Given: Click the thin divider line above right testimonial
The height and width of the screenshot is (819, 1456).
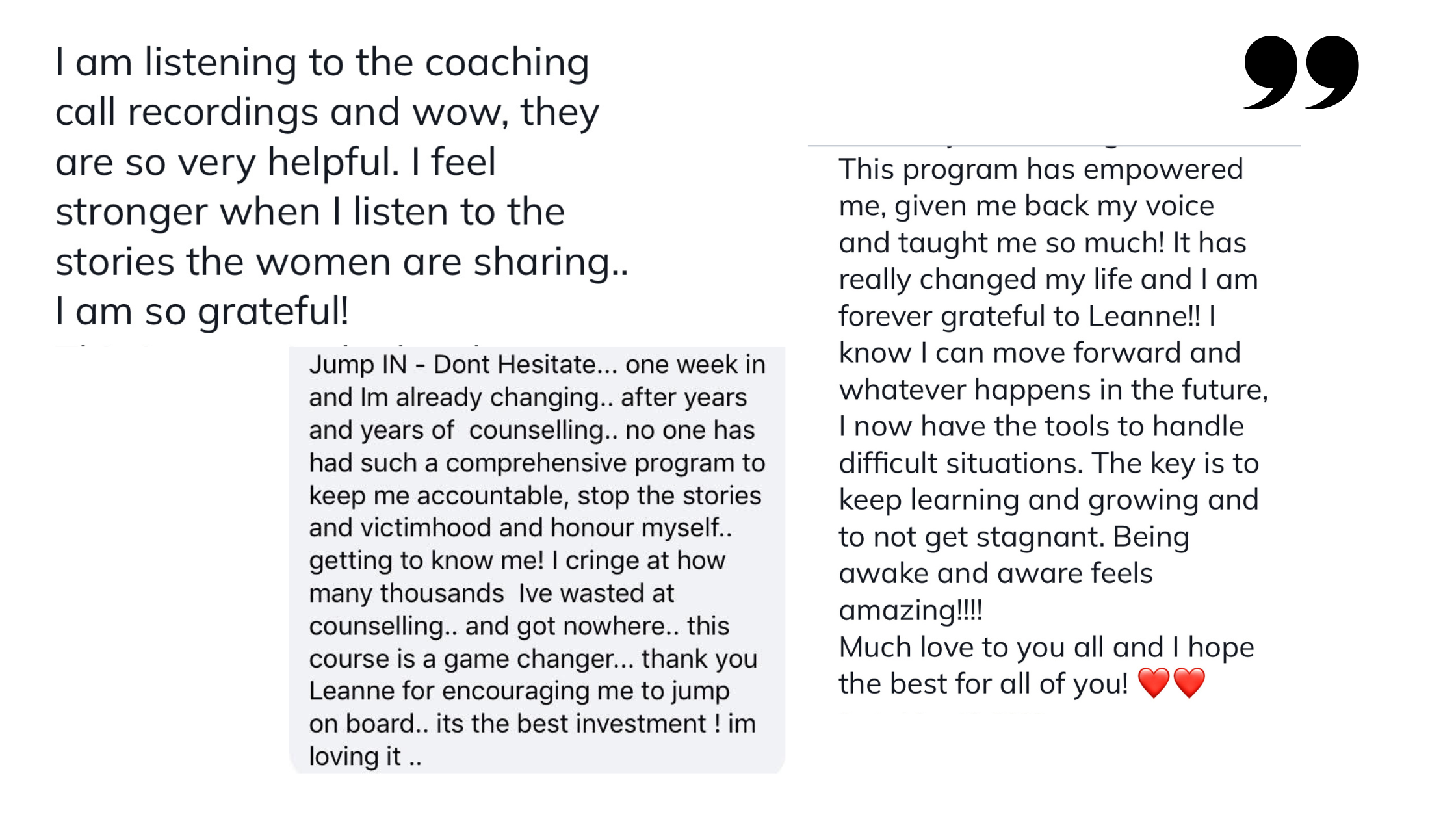Looking at the screenshot, I should [1053, 146].
